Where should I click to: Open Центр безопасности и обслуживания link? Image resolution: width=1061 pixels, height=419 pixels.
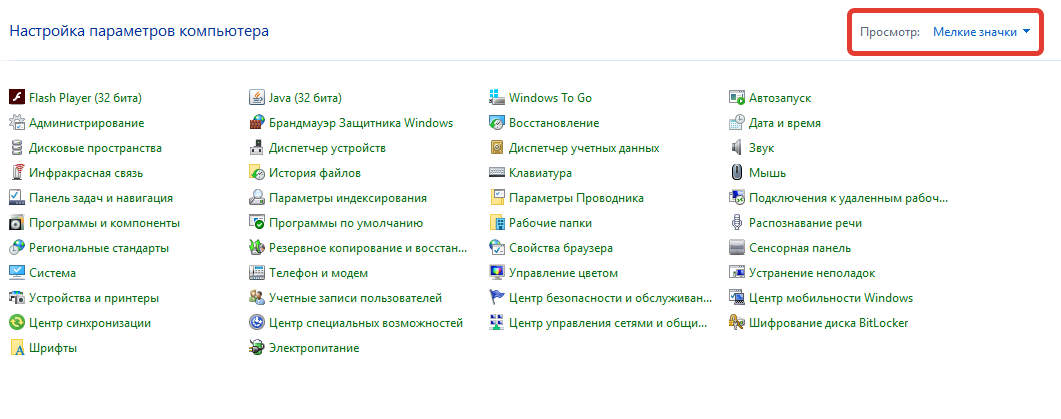610,298
